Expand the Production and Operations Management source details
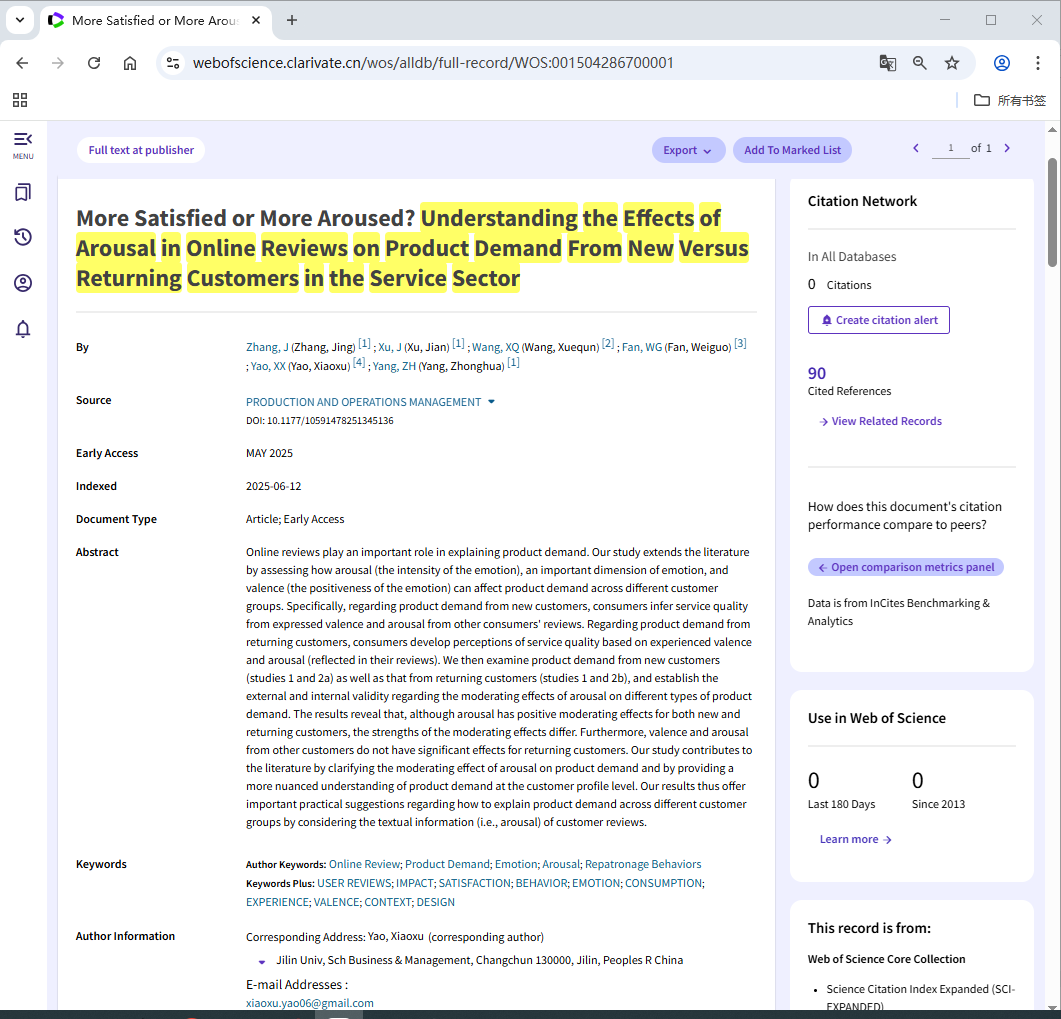The height and width of the screenshot is (1019, 1061). pos(491,402)
